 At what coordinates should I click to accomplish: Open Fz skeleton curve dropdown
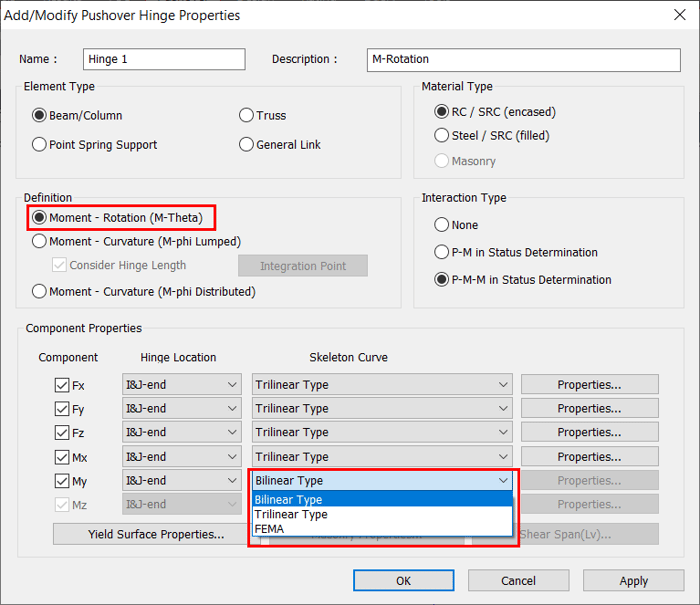click(x=382, y=432)
